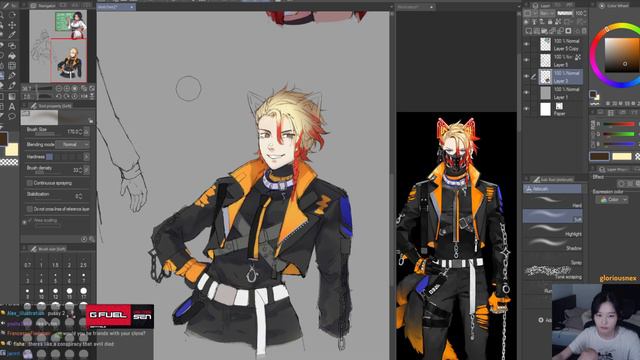Screen dimensions: 640x360
Task: Select the Eraser tool icon
Action: point(2,85)
